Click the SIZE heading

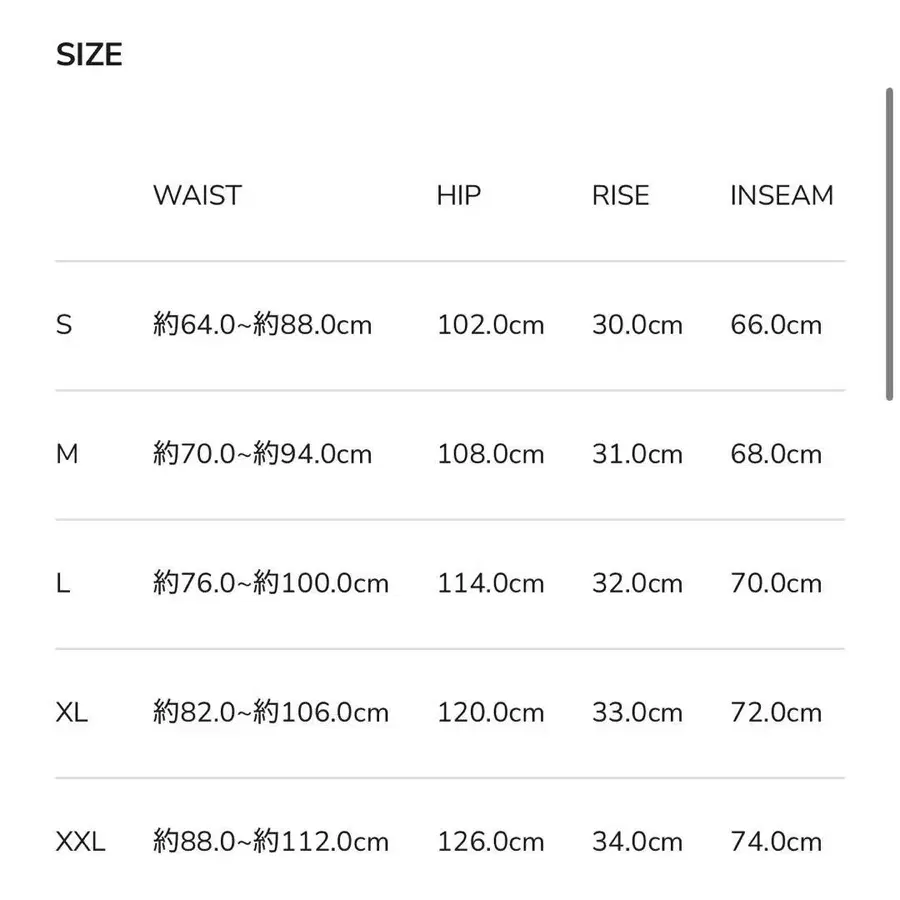click(x=89, y=55)
